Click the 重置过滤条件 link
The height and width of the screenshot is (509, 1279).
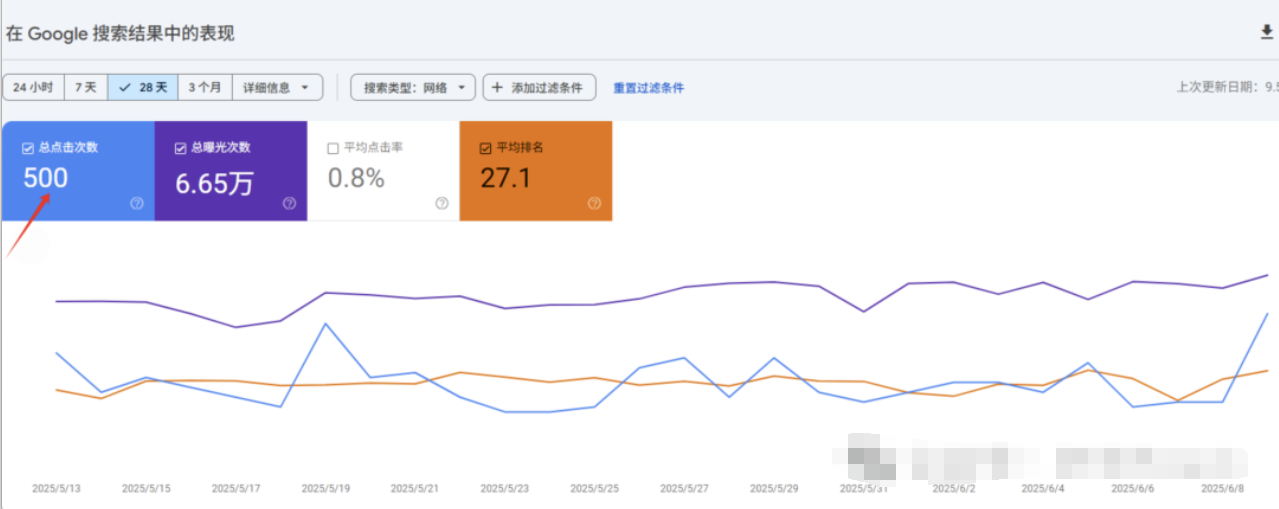pyautogui.click(x=648, y=88)
